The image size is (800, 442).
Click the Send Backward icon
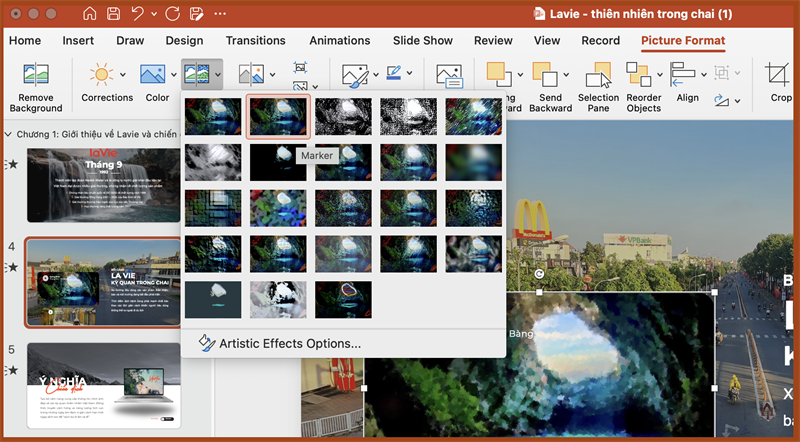(545, 75)
